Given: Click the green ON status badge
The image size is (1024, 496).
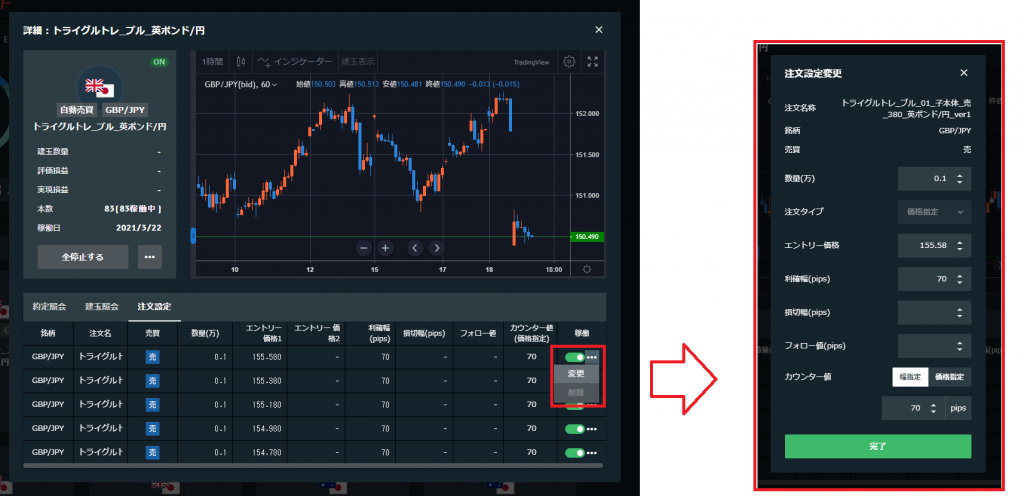Looking at the screenshot, I should (159, 63).
